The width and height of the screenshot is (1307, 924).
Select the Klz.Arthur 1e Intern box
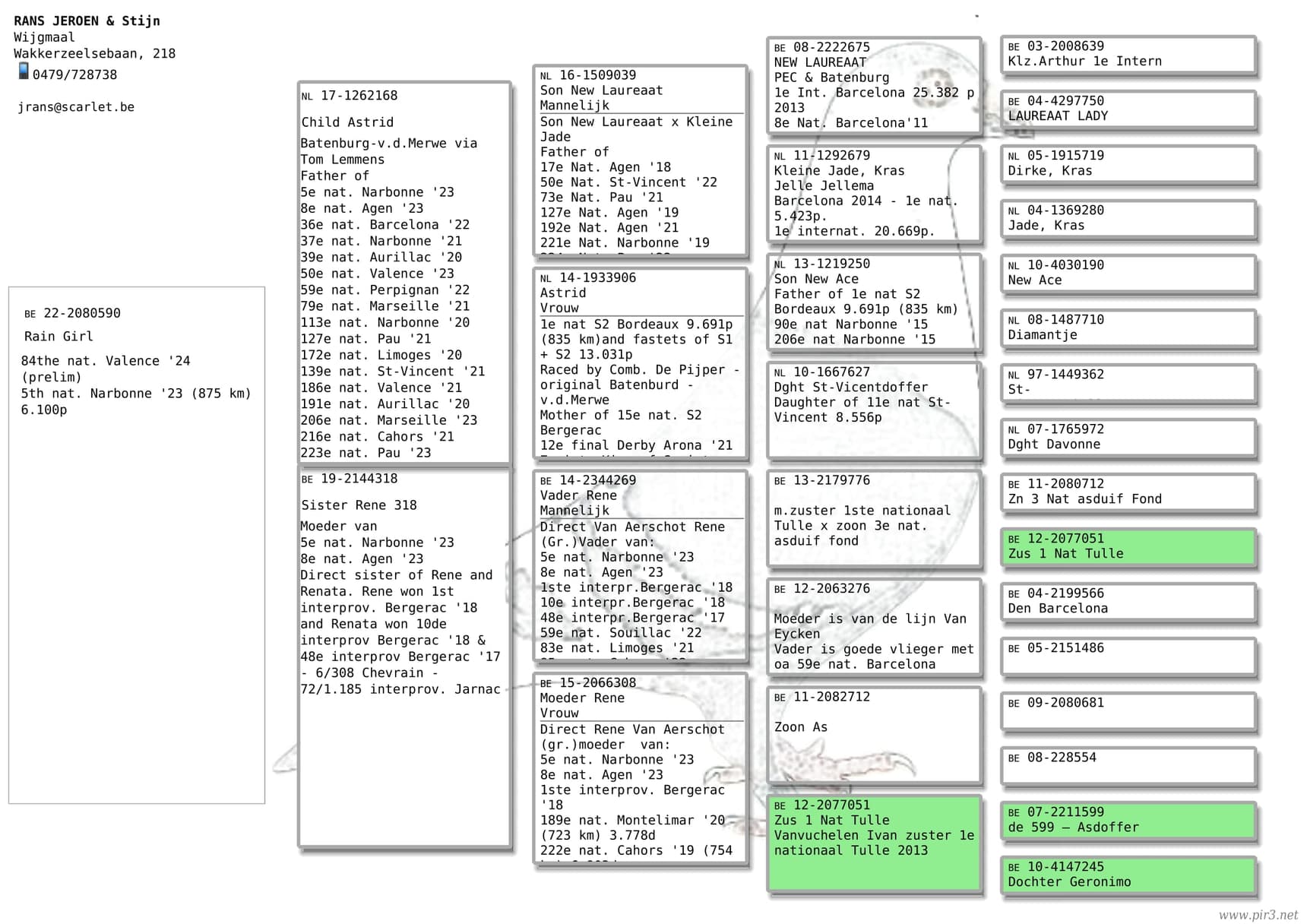tap(1128, 55)
